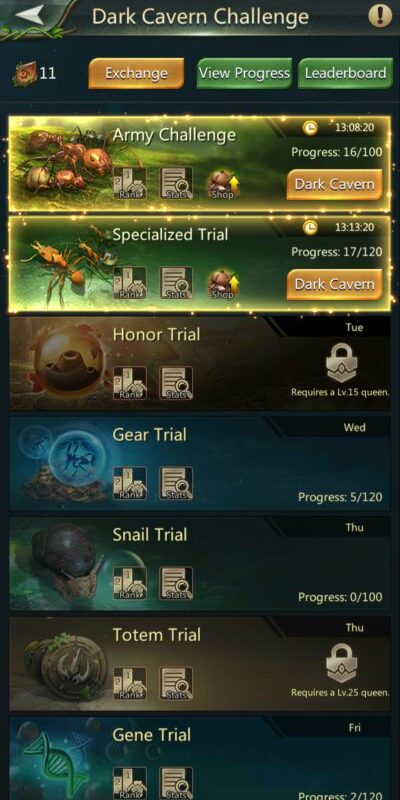Open Rank icon in Totem Trial

click(x=130, y=683)
